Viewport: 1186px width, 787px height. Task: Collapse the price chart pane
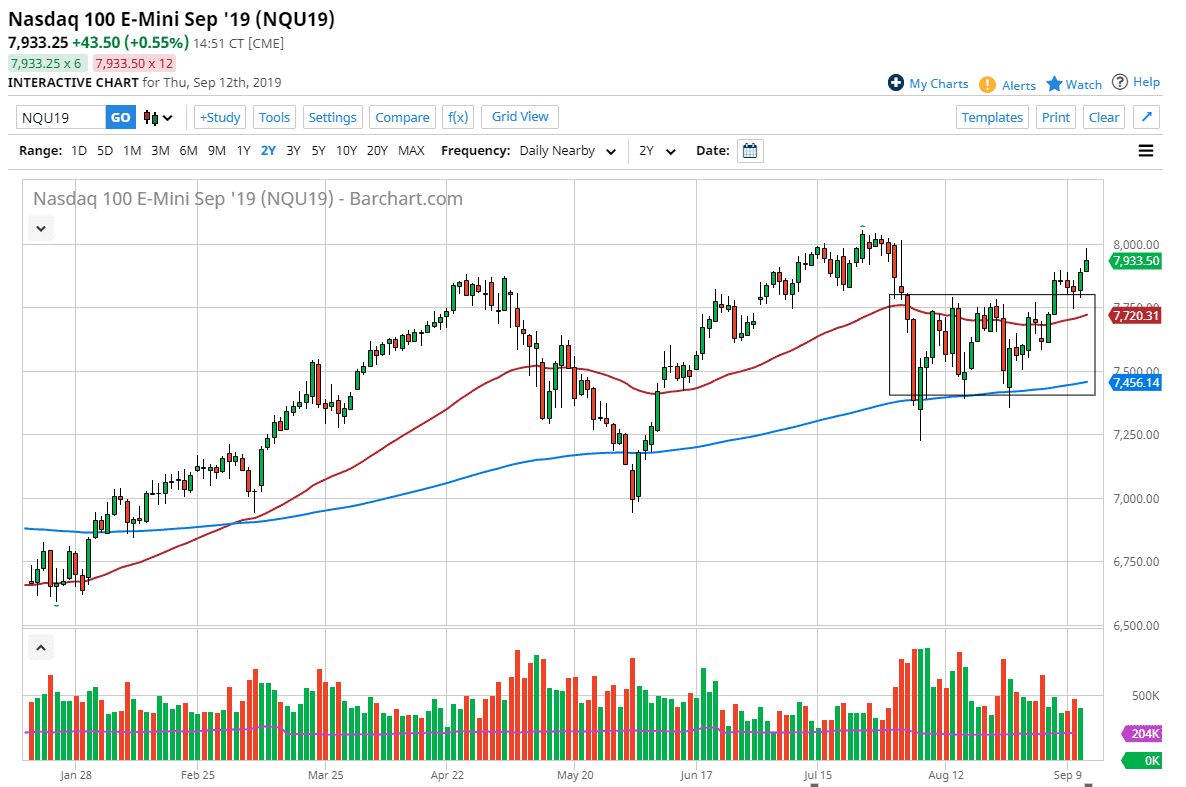tap(41, 228)
